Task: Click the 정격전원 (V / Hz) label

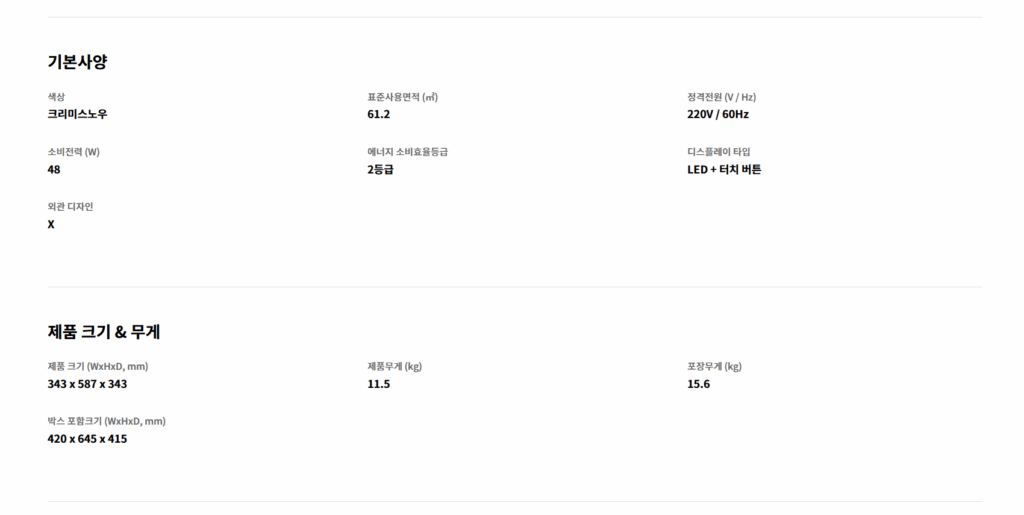Action: tap(721, 97)
